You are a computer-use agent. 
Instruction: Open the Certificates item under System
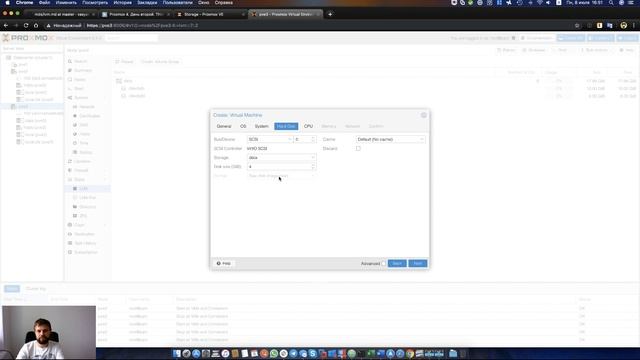coord(87,116)
